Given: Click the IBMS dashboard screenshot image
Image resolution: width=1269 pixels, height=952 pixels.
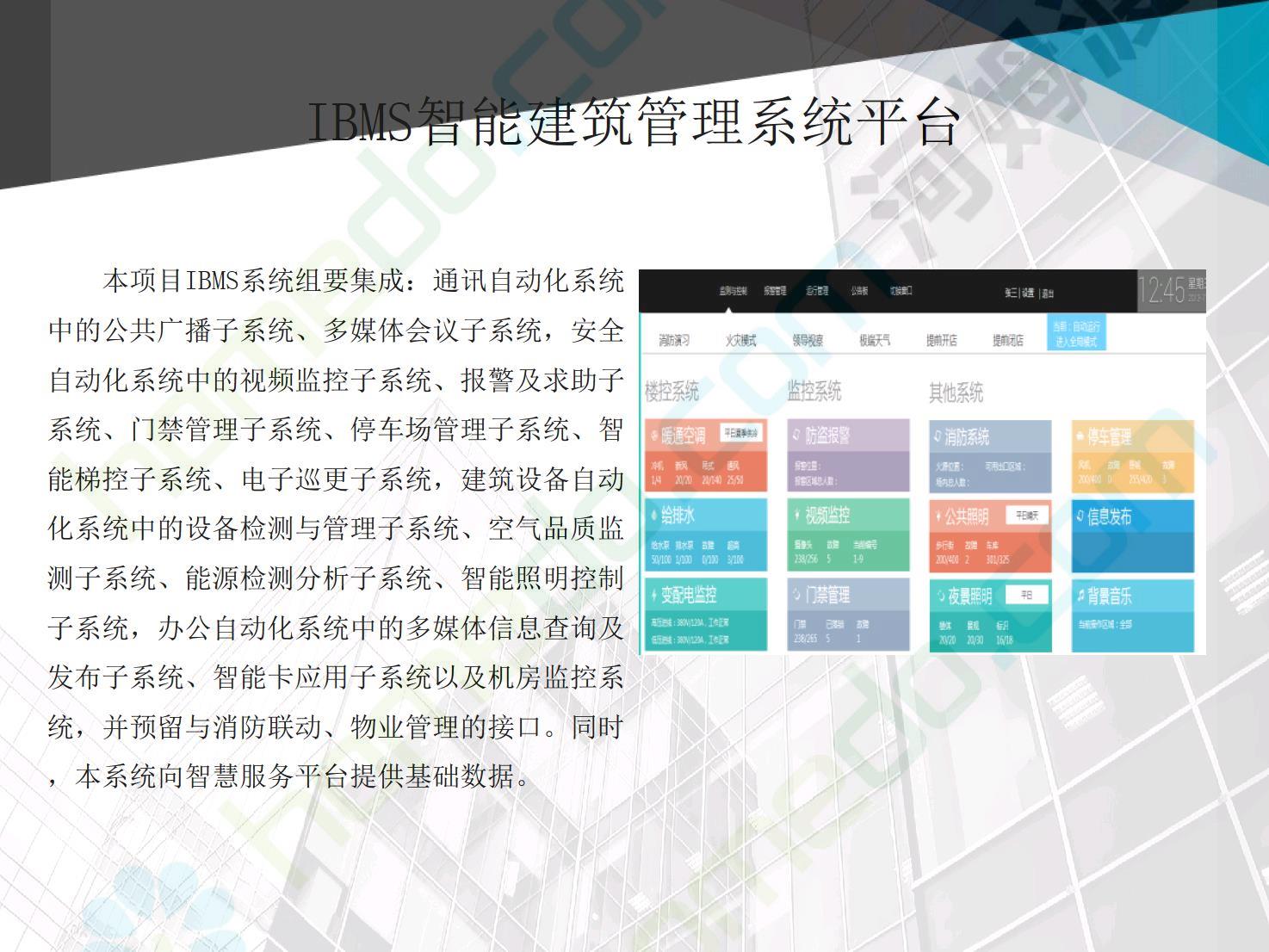Looking at the screenshot, I should (x=922, y=461).
